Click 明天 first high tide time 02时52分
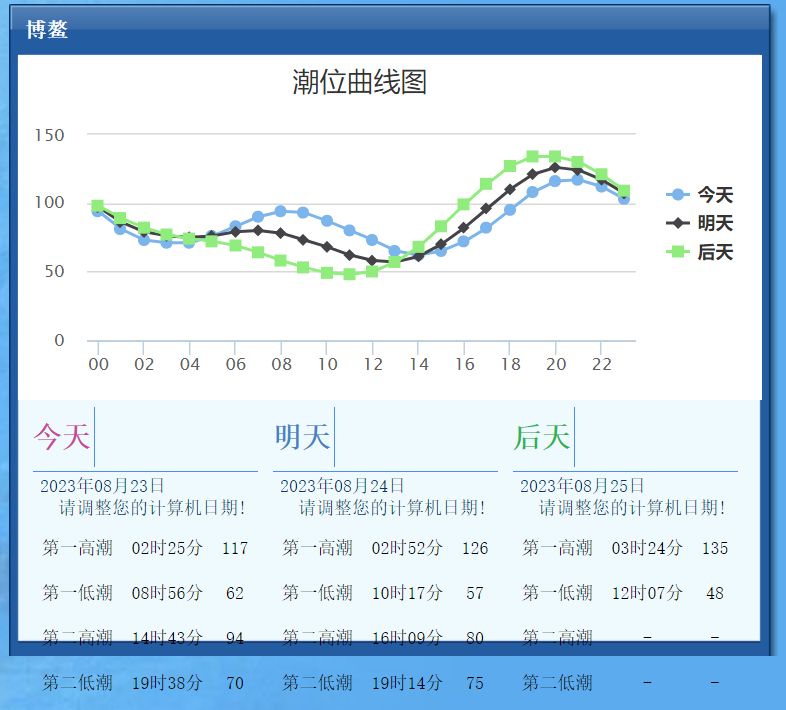This screenshot has width=786, height=710. pos(407,548)
